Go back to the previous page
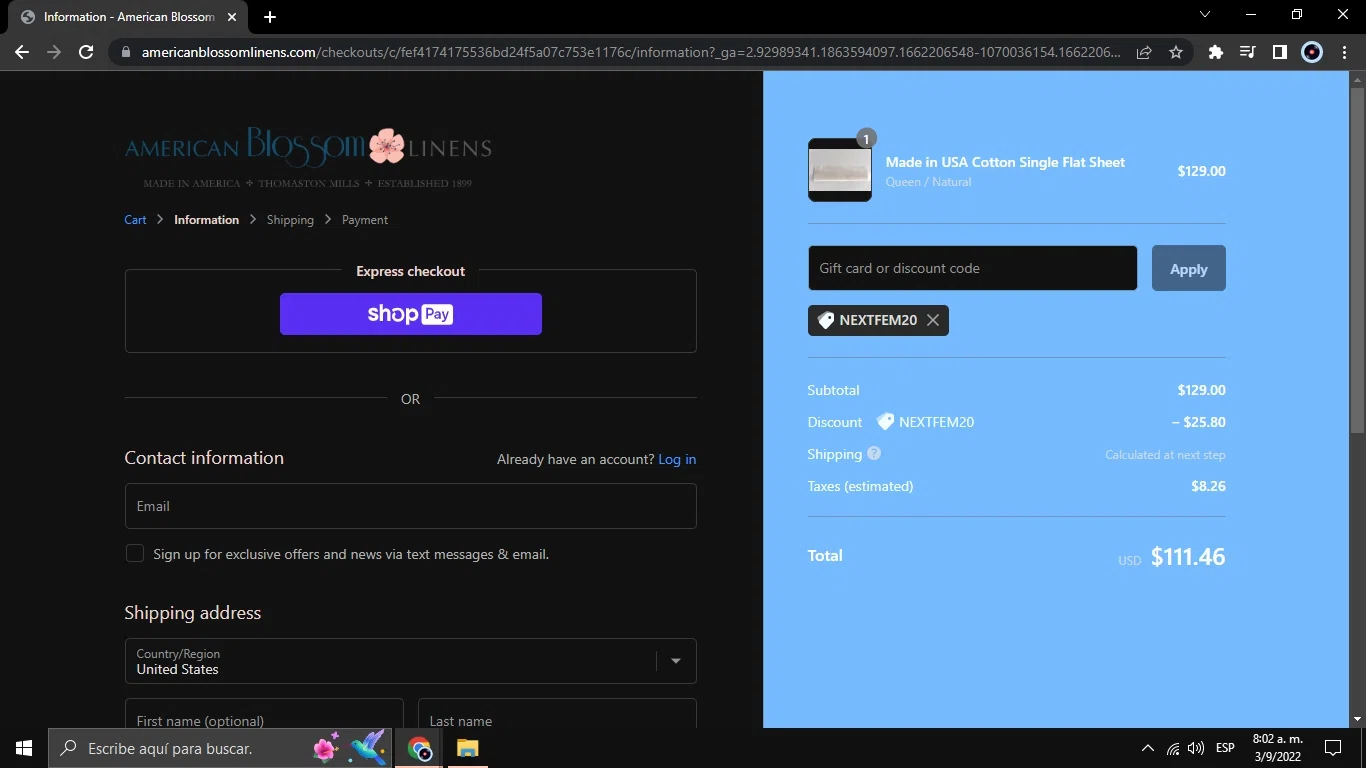 (x=22, y=52)
